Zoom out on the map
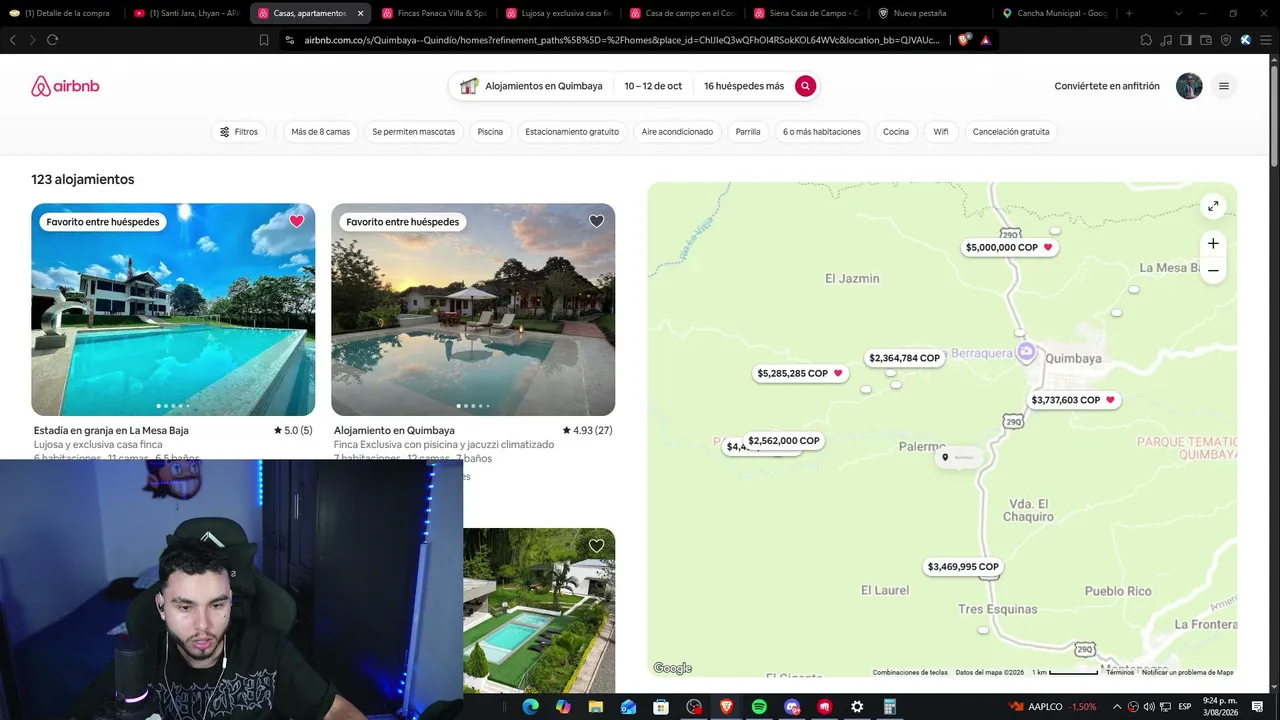 [x=1213, y=270]
